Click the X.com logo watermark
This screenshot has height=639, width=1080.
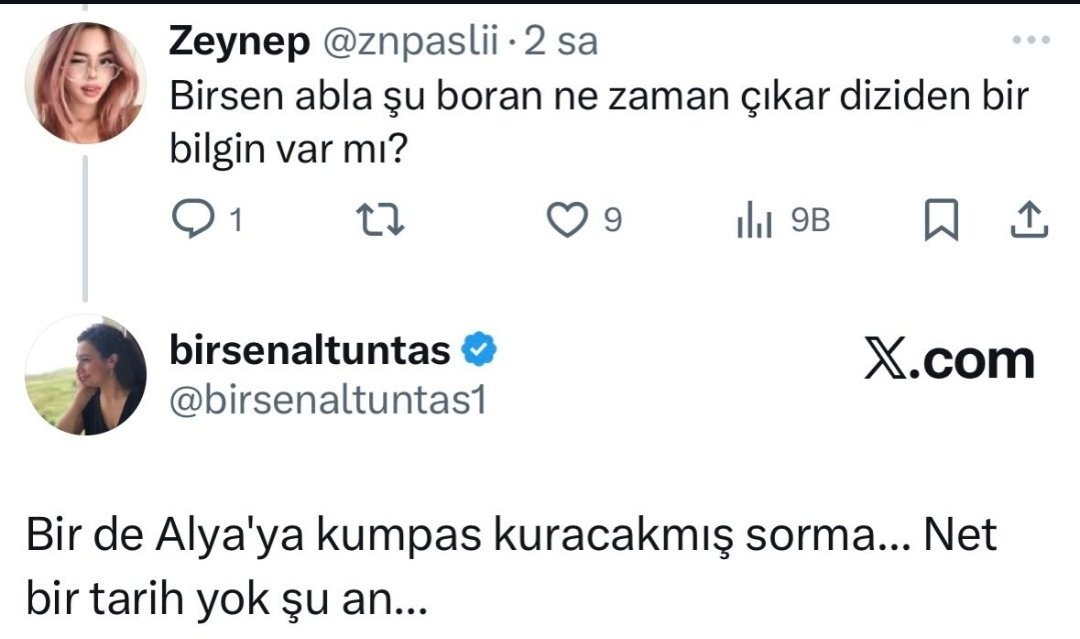click(x=948, y=360)
